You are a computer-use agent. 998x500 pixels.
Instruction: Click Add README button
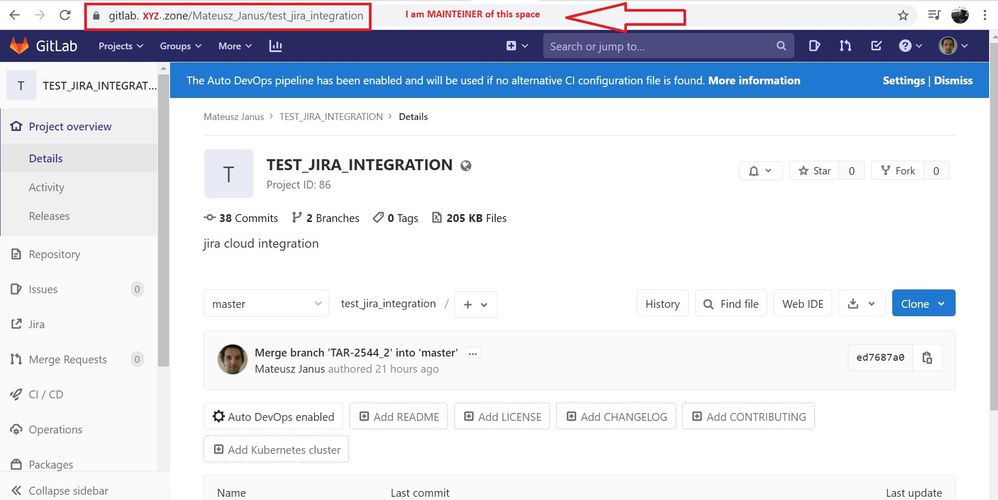coord(398,417)
